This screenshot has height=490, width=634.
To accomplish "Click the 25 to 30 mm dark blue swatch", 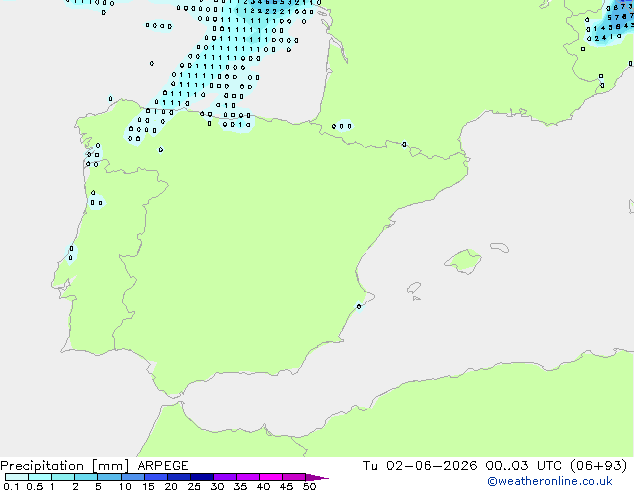I will tap(202, 477).
